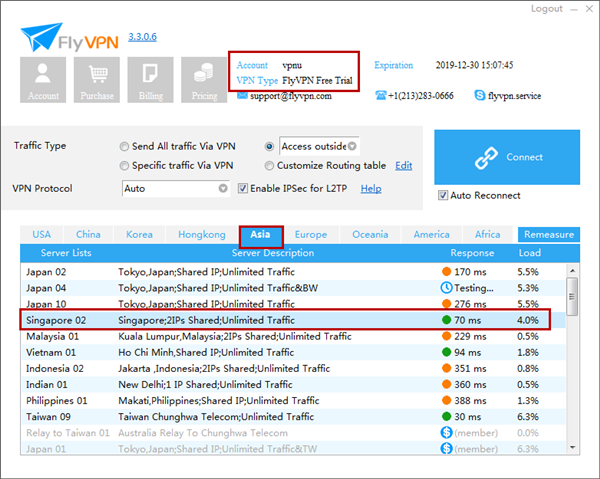Image resolution: width=600 pixels, height=479 pixels.
Task: Click orange status dot for Japan 02
Action: click(446, 272)
